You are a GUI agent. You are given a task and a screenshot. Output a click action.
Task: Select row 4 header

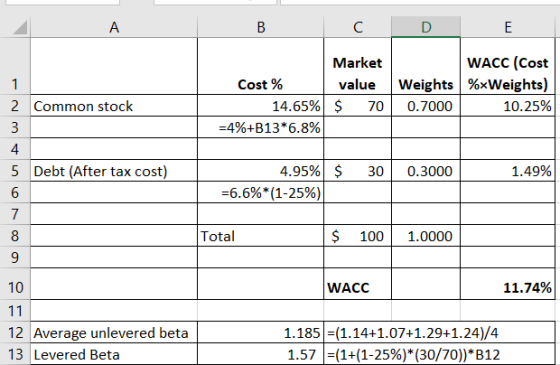pos(15,149)
